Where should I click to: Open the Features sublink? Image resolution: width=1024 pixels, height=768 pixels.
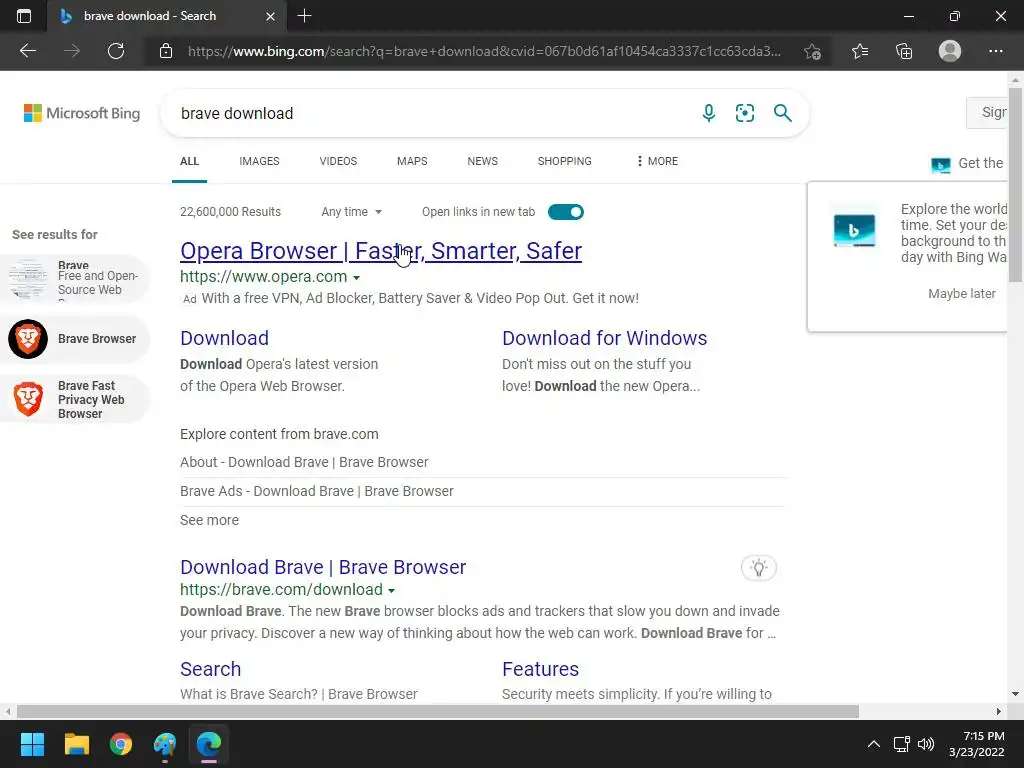540,669
